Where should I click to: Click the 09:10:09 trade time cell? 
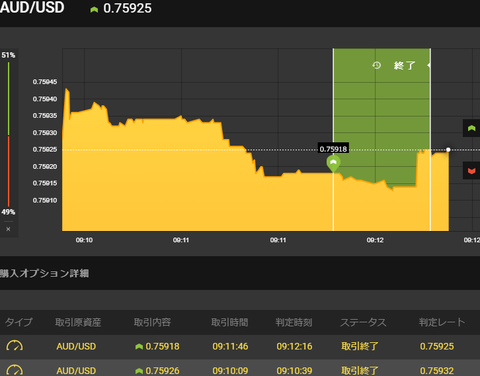tap(230, 371)
